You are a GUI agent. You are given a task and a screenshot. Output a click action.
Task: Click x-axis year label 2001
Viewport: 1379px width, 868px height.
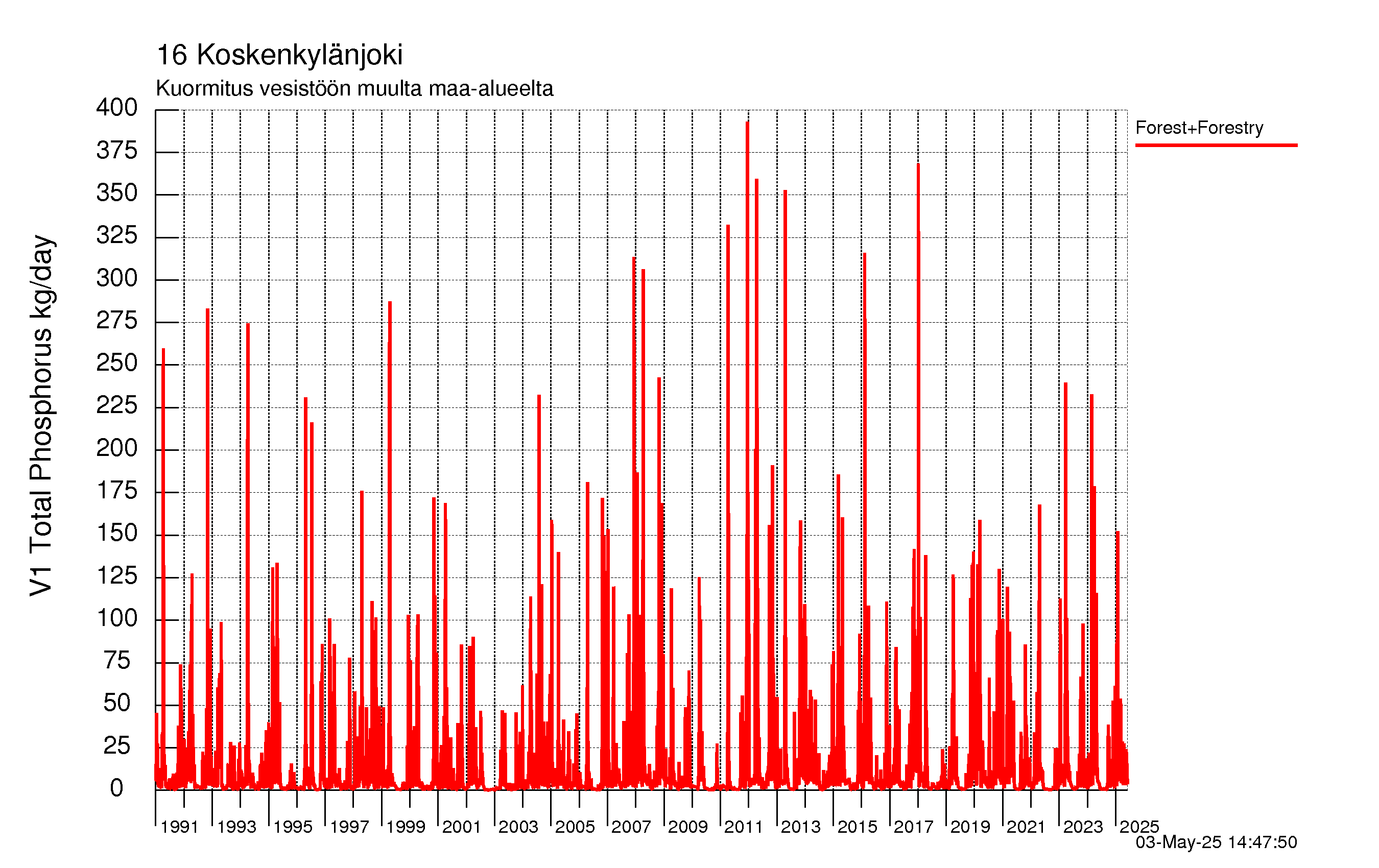[x=462, y=827]
